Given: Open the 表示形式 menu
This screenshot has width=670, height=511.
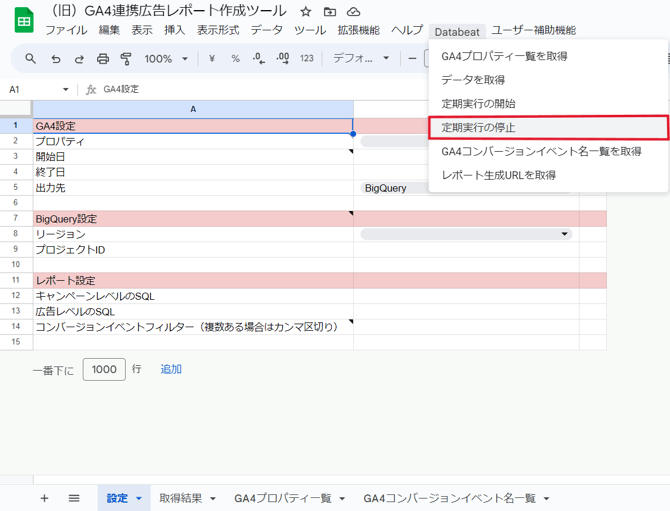Looking at the screenshot, I should point(218,30).
